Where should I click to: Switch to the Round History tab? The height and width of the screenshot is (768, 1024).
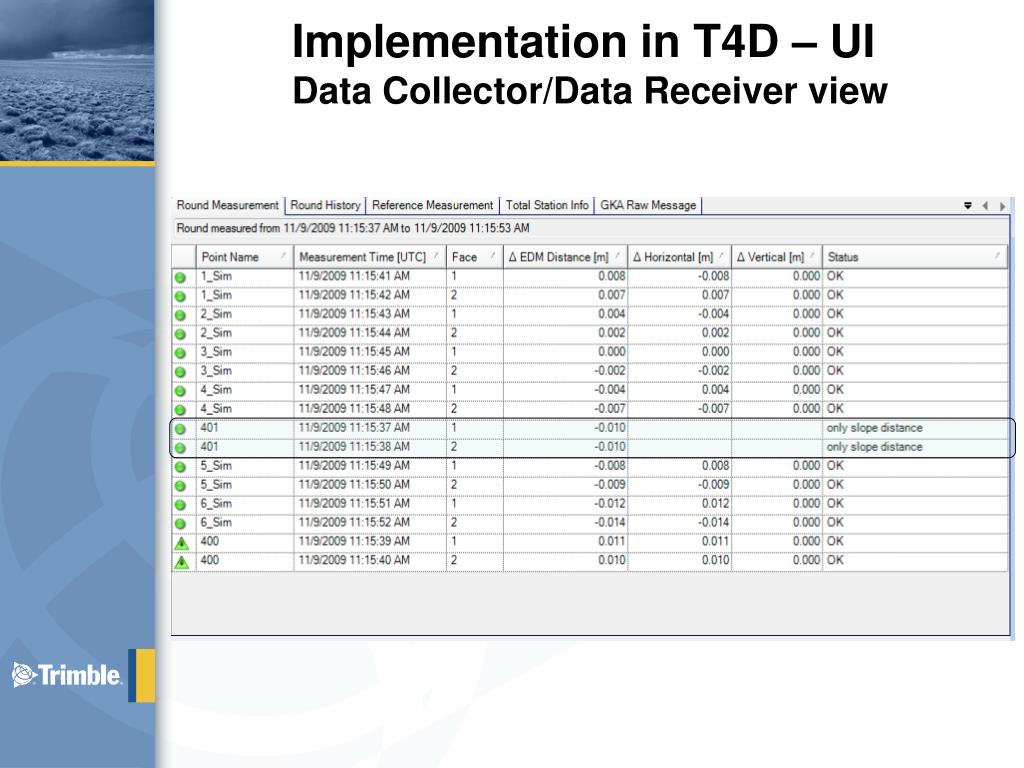(325, 205)
